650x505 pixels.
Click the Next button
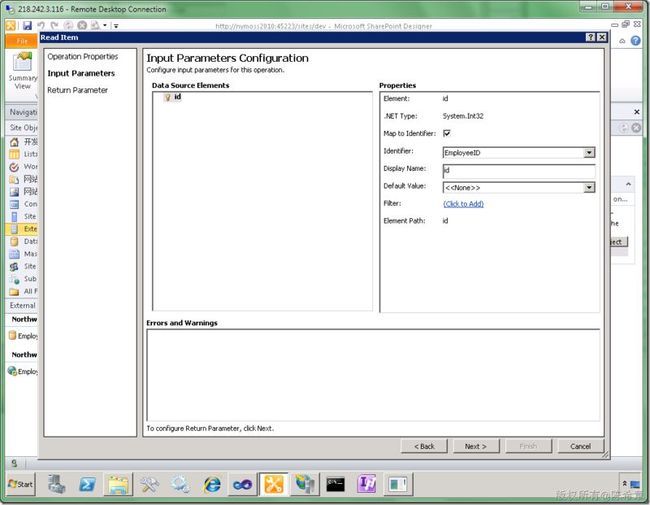click(476, 446)
